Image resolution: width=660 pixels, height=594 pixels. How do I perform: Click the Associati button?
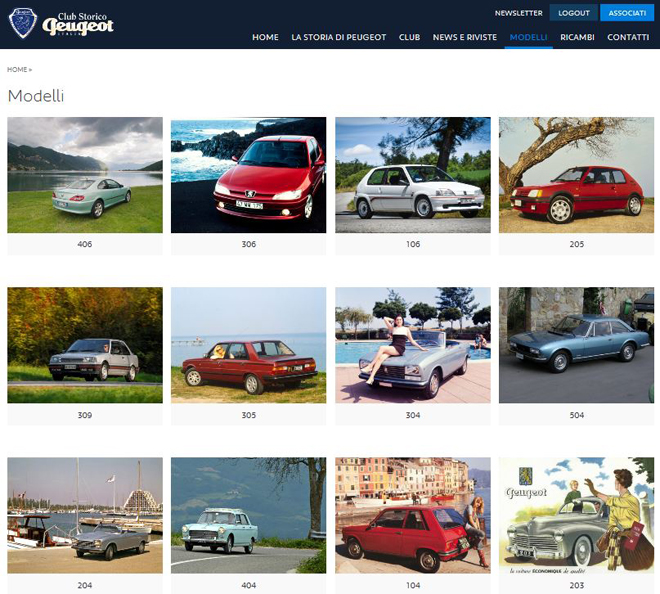[x=627, y=13]
